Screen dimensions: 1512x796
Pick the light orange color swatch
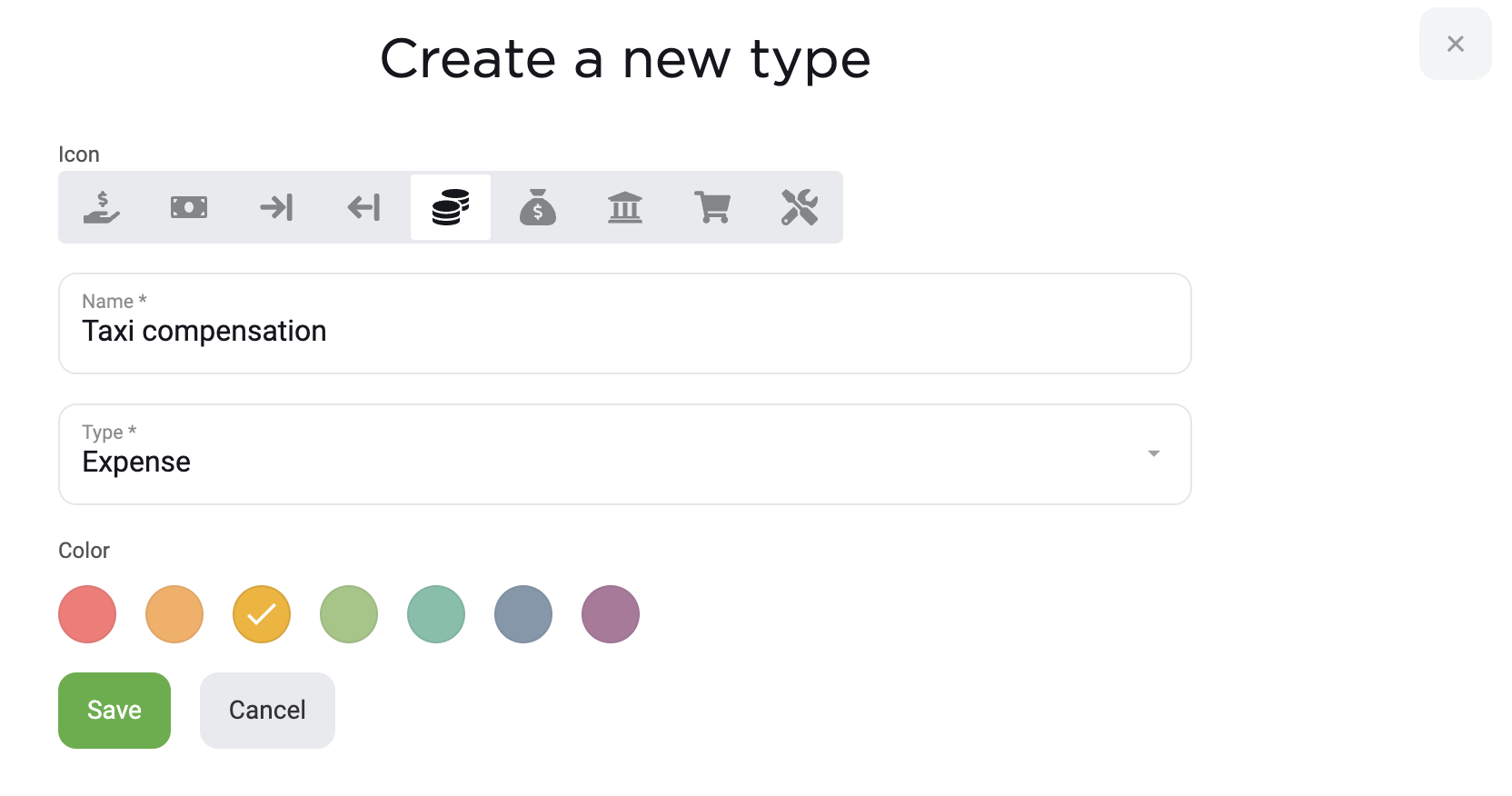click(174, 614)
